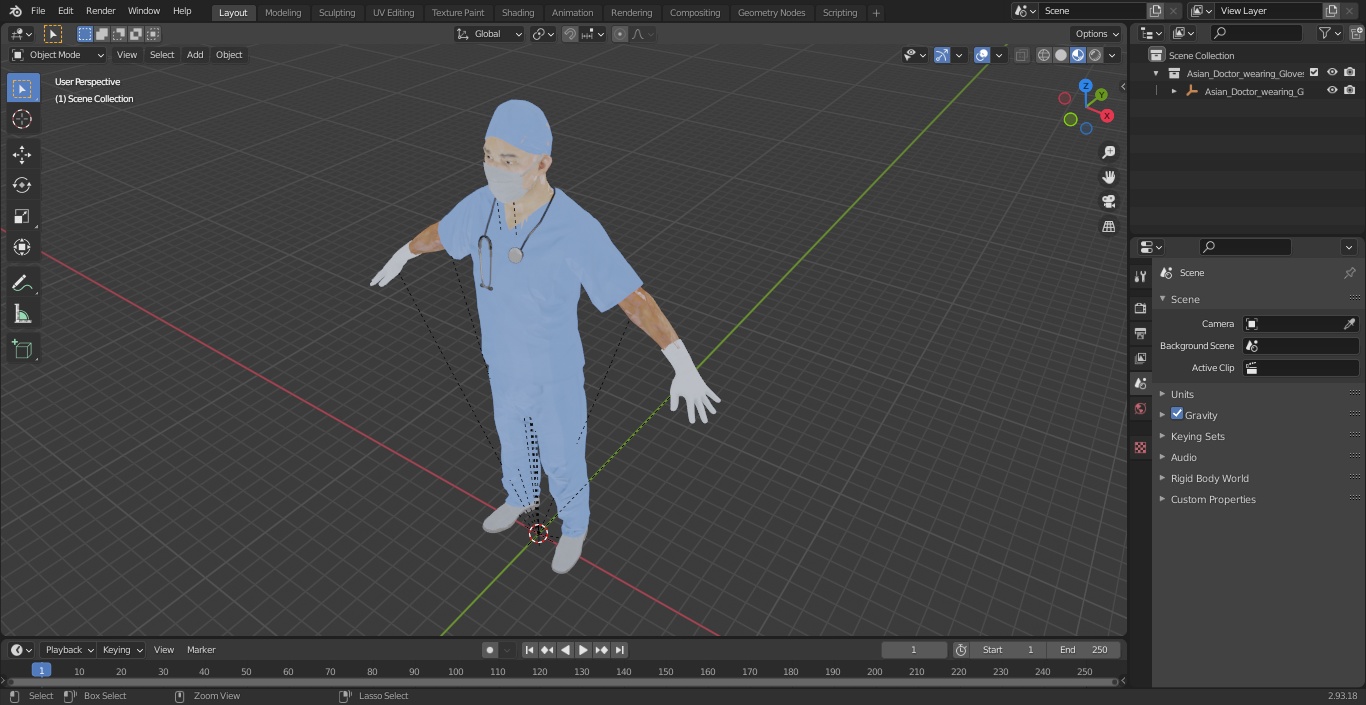This screenshot has width=1366, height=705.
Task: Open the View Layer properties tab
Action: tap(1140, 358)
